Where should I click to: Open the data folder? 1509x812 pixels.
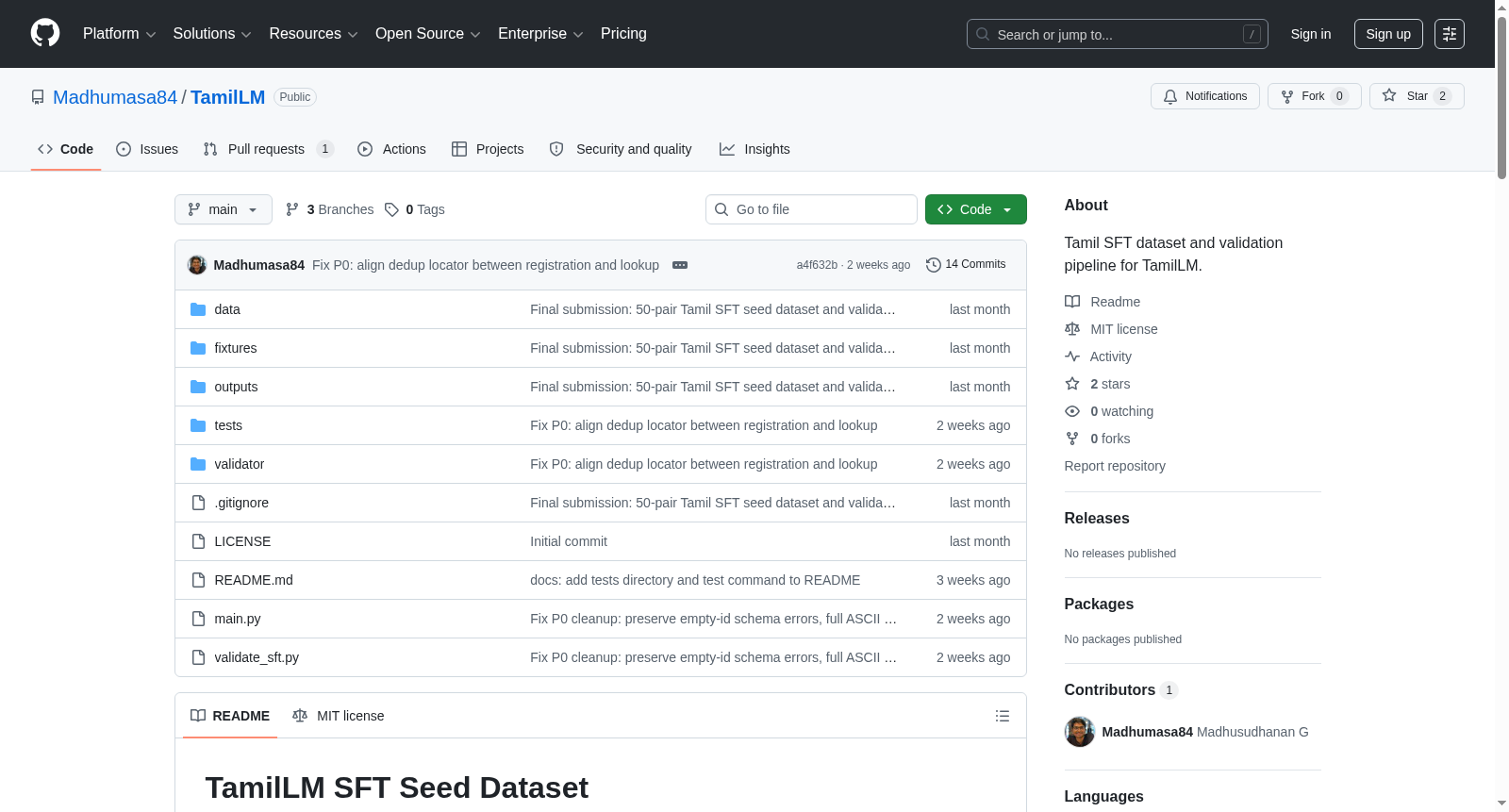tap(227, 309)
